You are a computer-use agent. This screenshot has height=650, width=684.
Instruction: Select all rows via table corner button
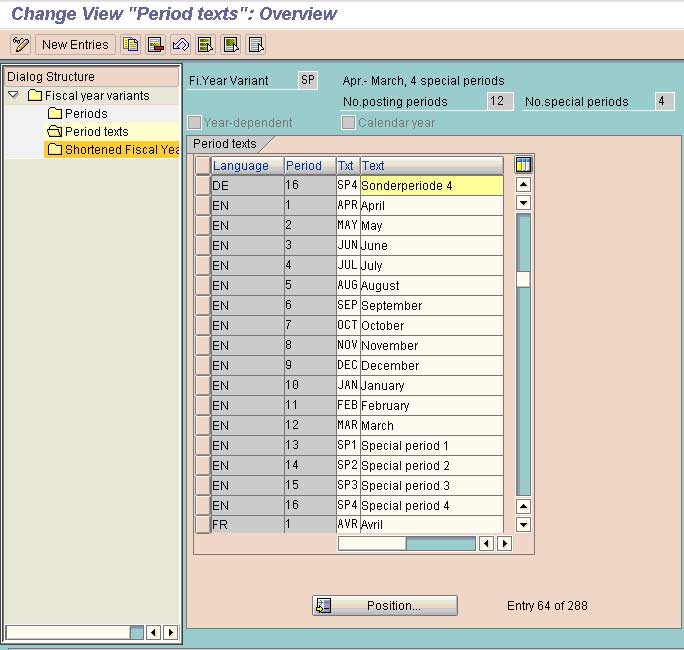coord(203,166)
